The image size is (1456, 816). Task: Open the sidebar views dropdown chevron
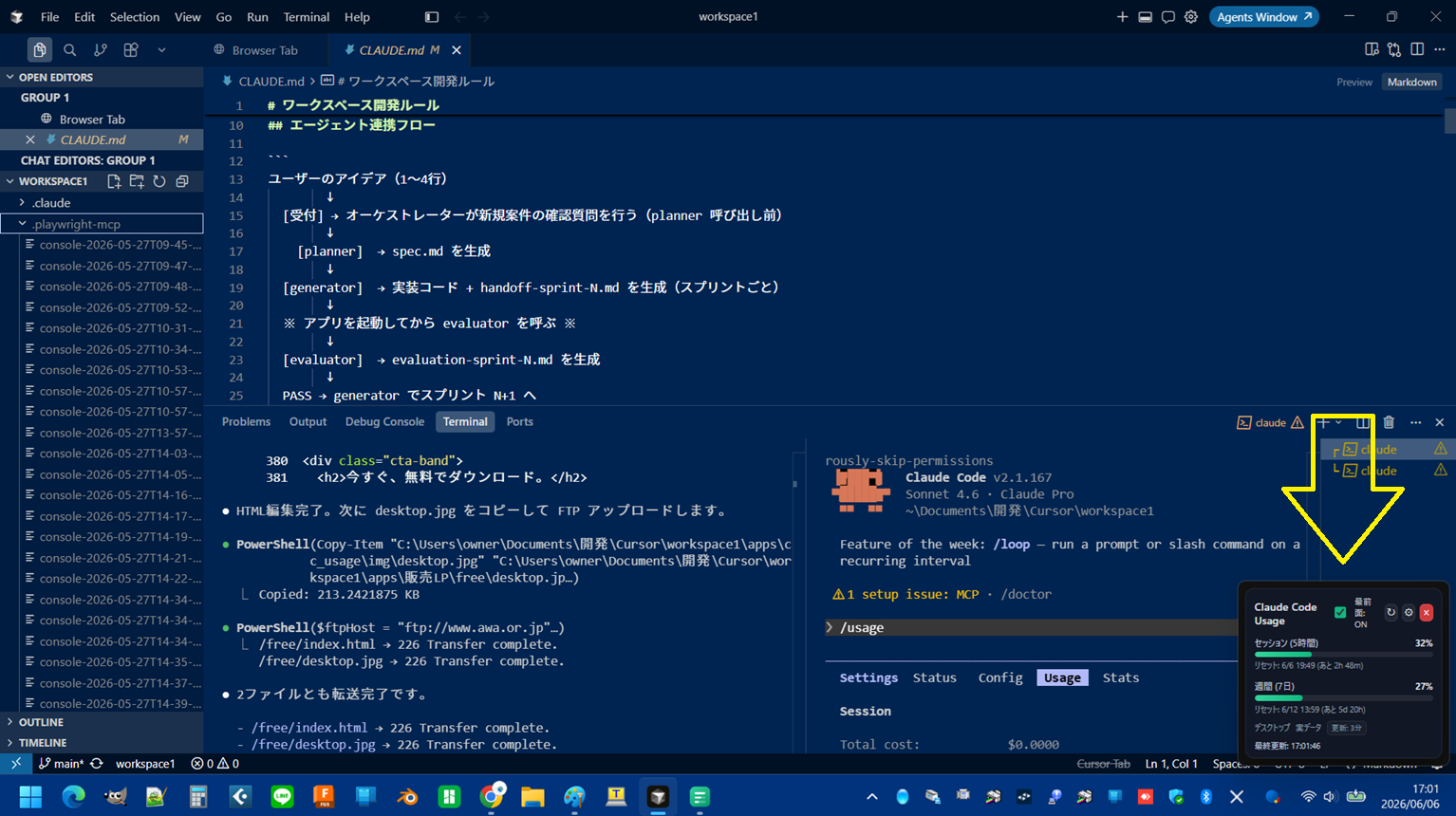click(x=161, y=49)
